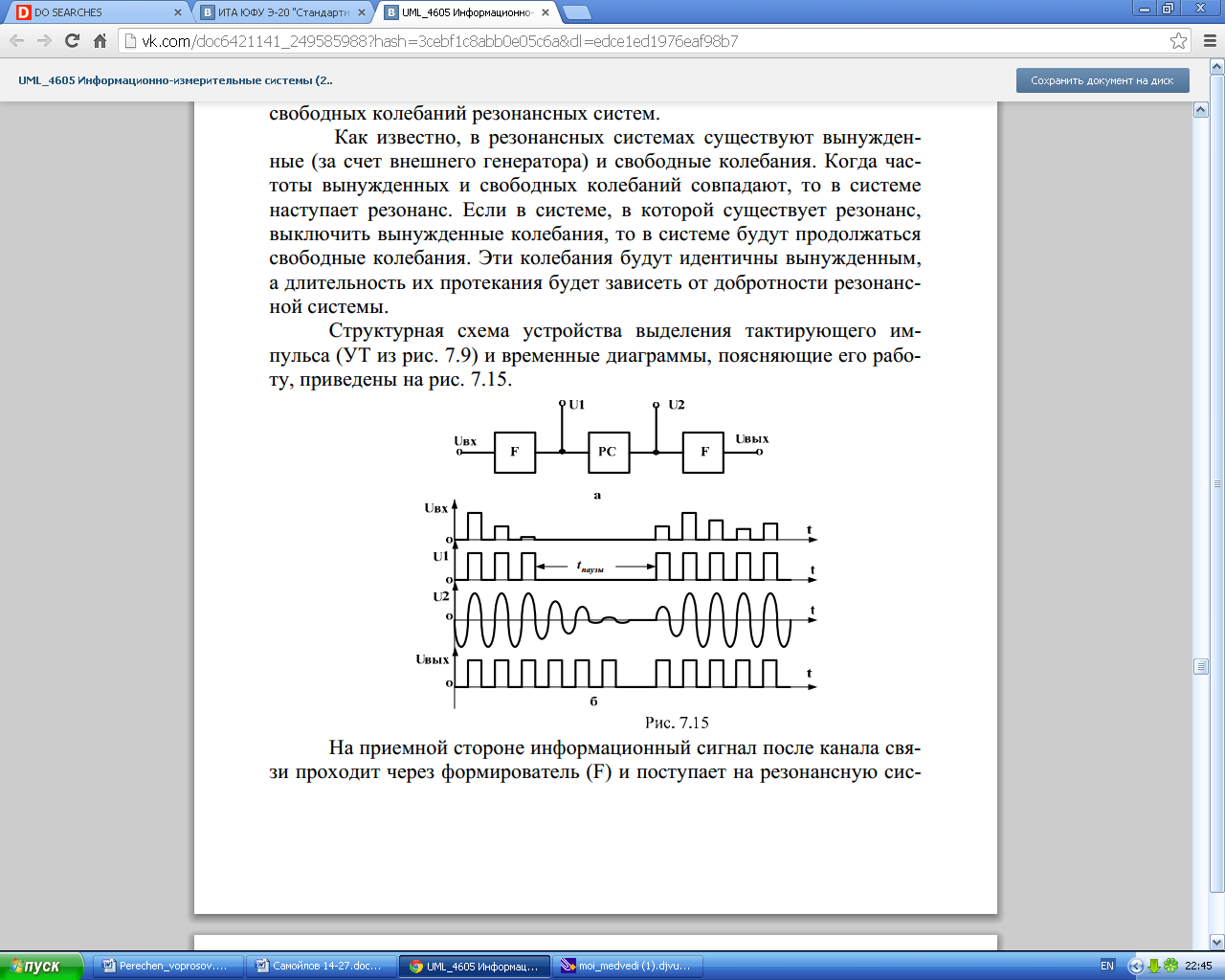Expand hidden system tray icons arrow
1225x980 pixels.
[x=1136, y=966]
